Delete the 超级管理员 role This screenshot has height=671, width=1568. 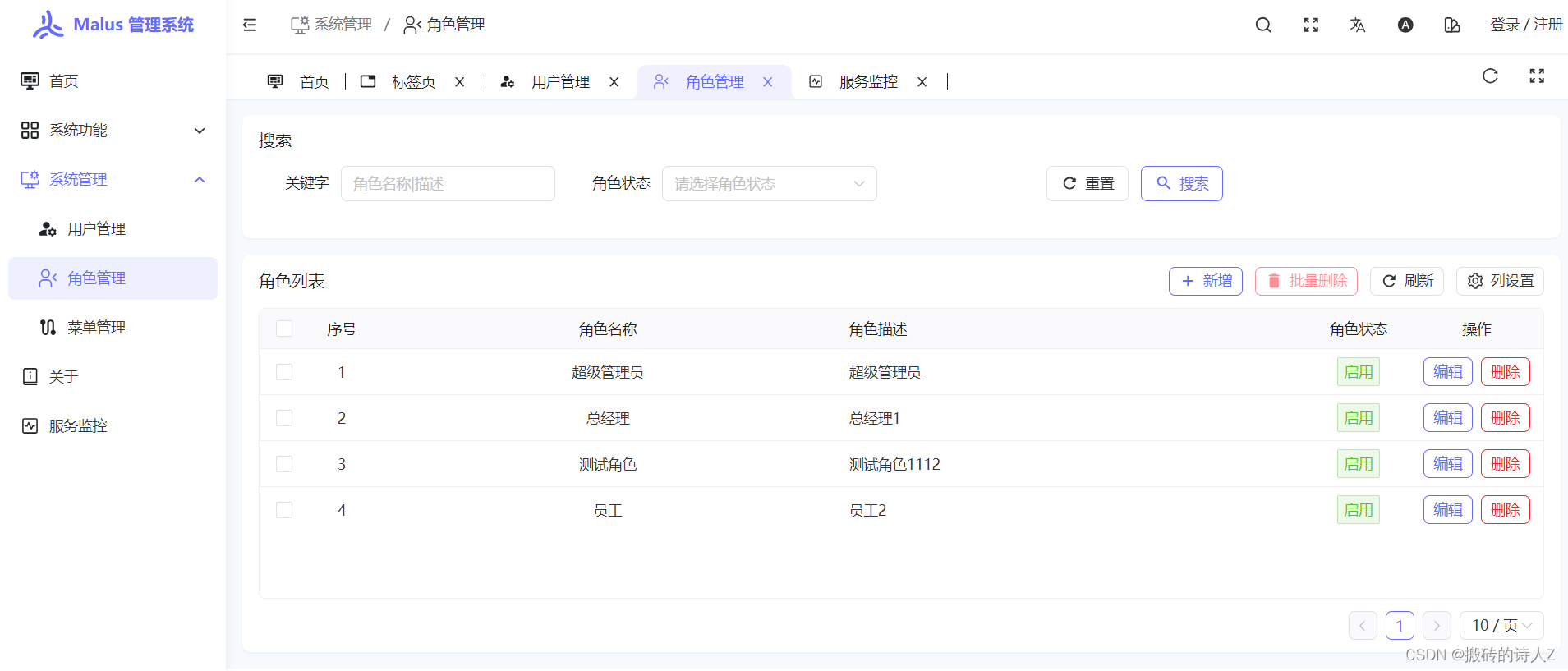point(1506,372)
